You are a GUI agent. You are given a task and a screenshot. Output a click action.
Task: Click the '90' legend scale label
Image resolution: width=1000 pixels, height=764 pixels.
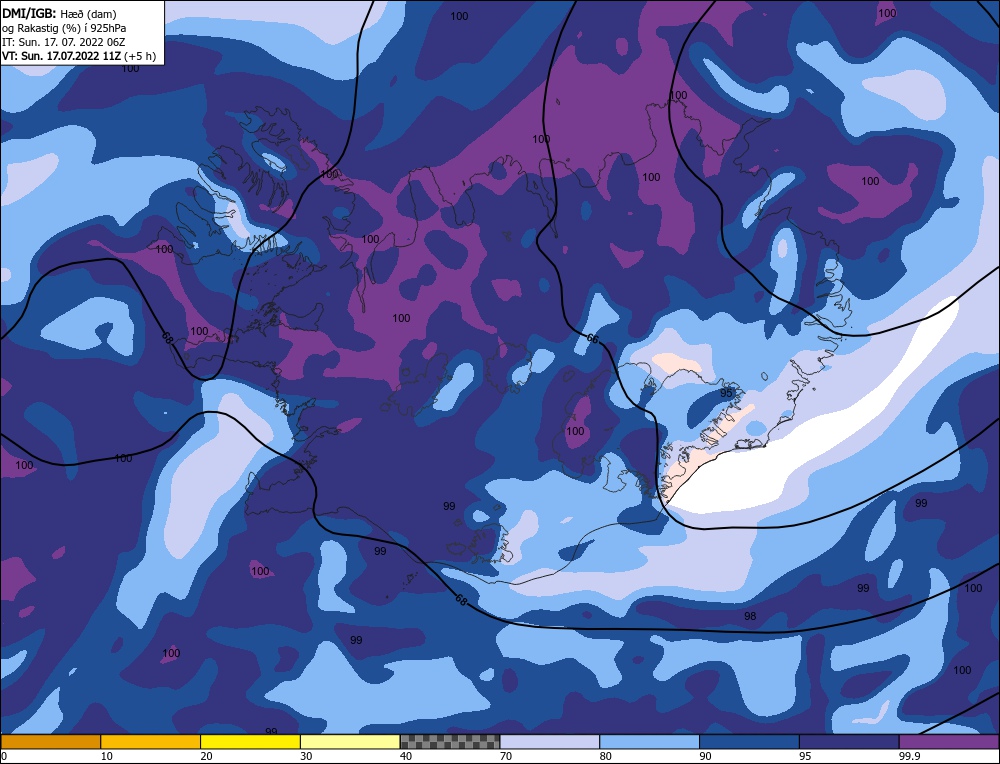705,757
